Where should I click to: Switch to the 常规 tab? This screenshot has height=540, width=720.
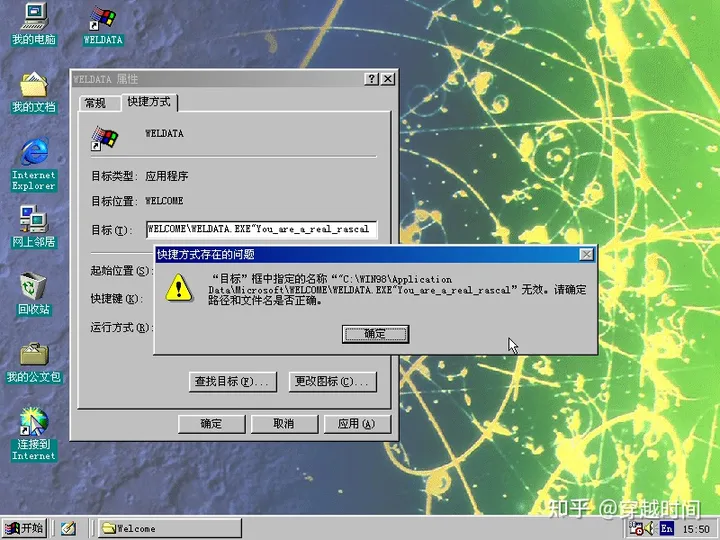[96, 103]
